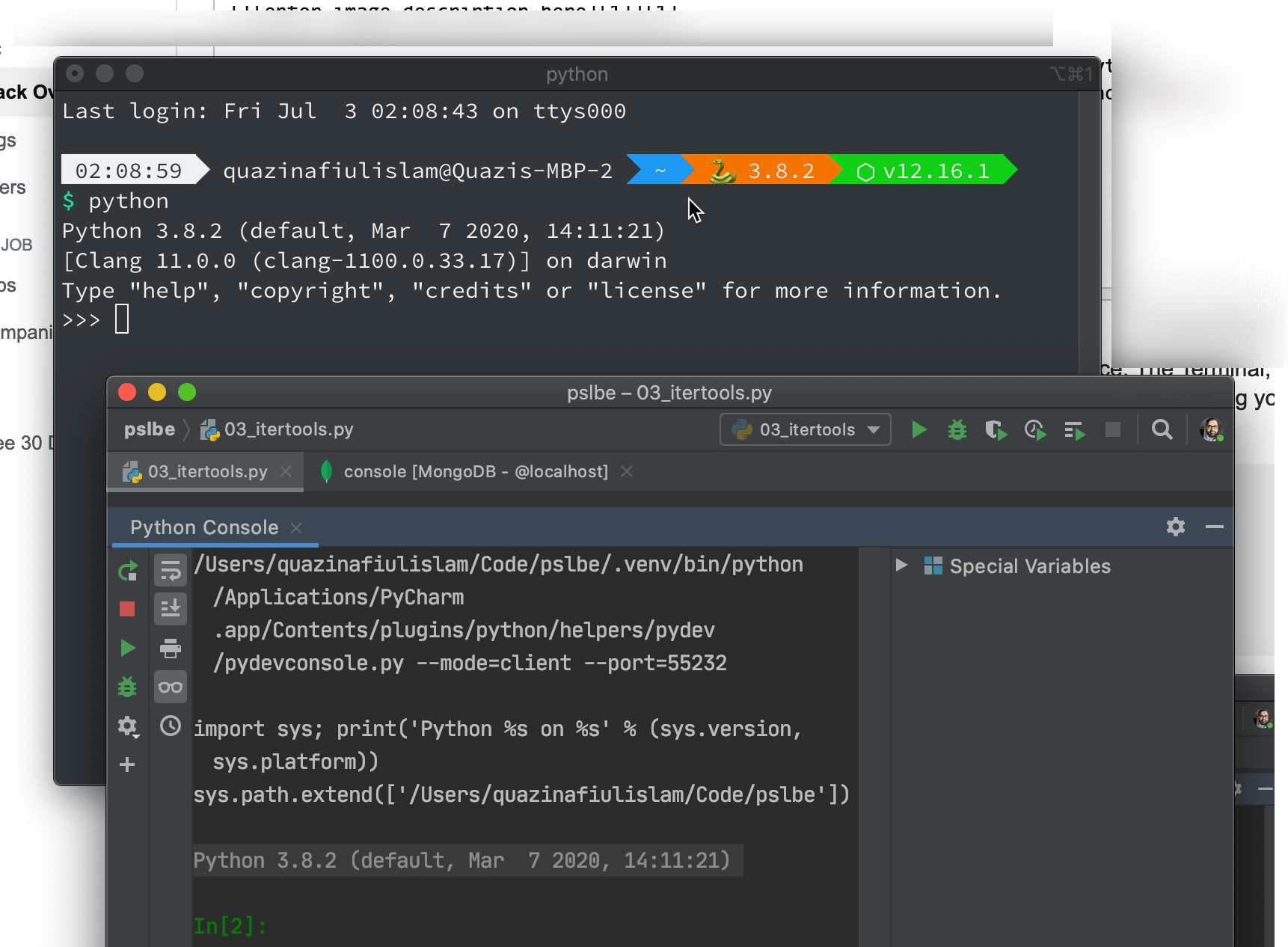Expand the Special Variables node
The width and height of the screenshot is (1288, 947).
pos(901,566)
